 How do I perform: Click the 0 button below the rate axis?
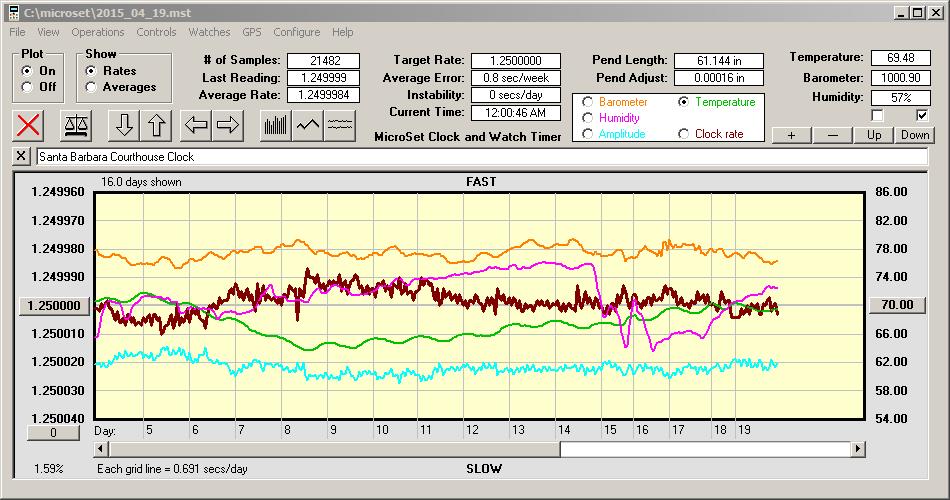tap(53, 433)
